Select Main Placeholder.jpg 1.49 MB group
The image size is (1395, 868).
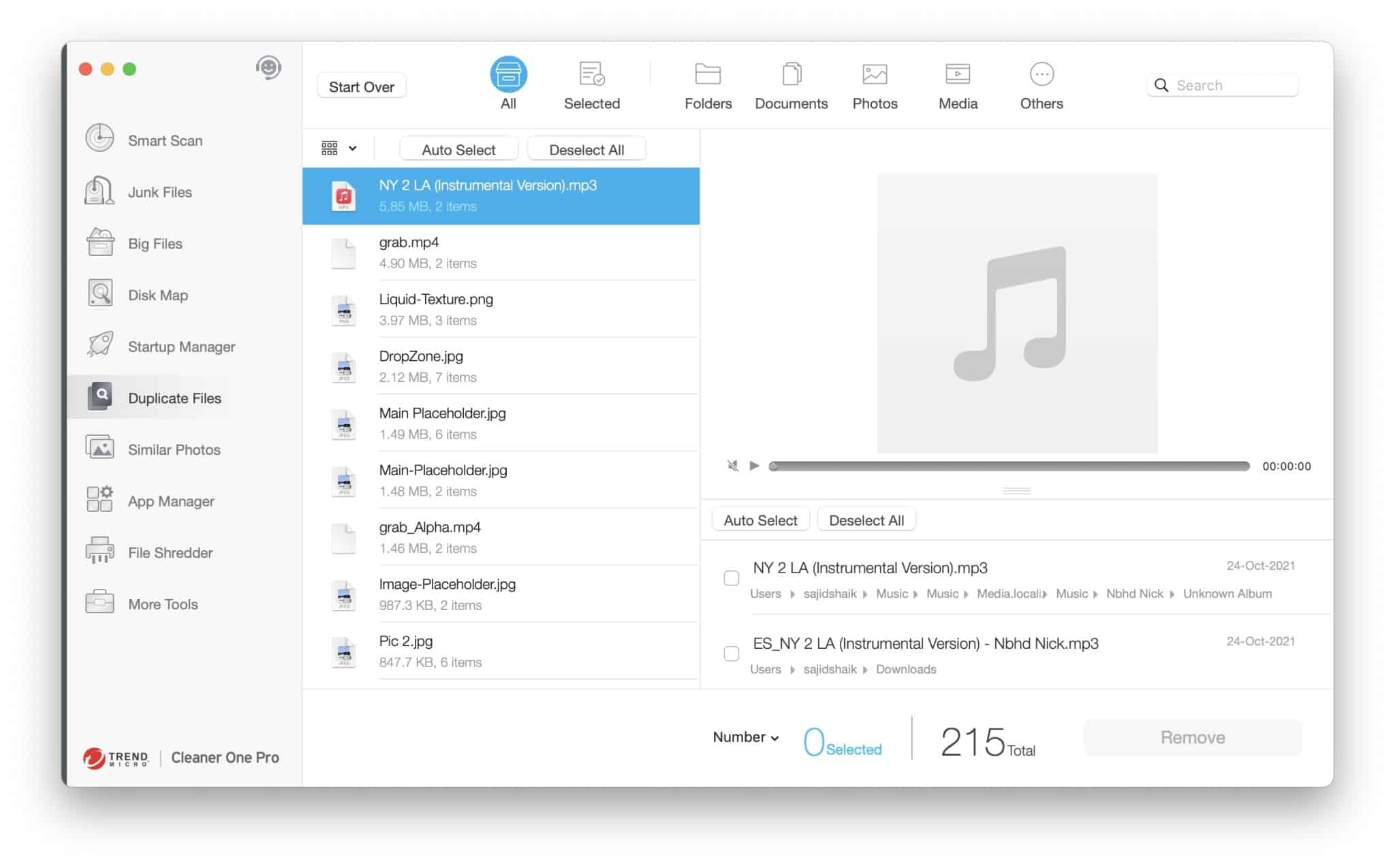point(501,423)
